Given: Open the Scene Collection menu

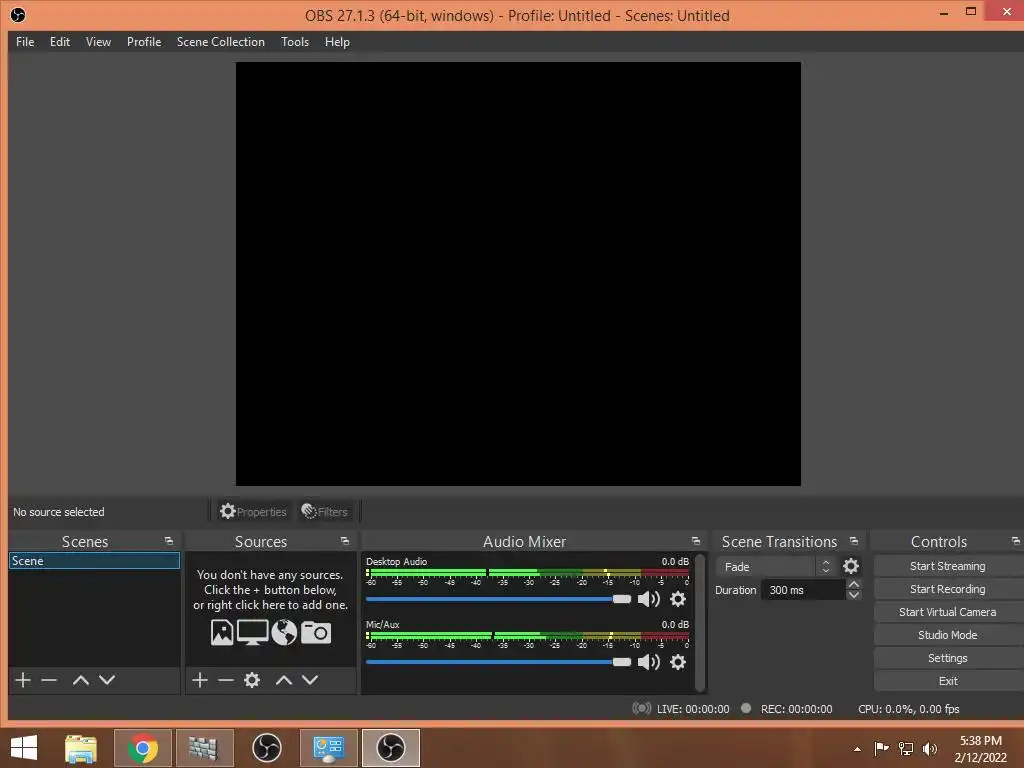Looking at the screenshot, I should [x=221, y=42].
